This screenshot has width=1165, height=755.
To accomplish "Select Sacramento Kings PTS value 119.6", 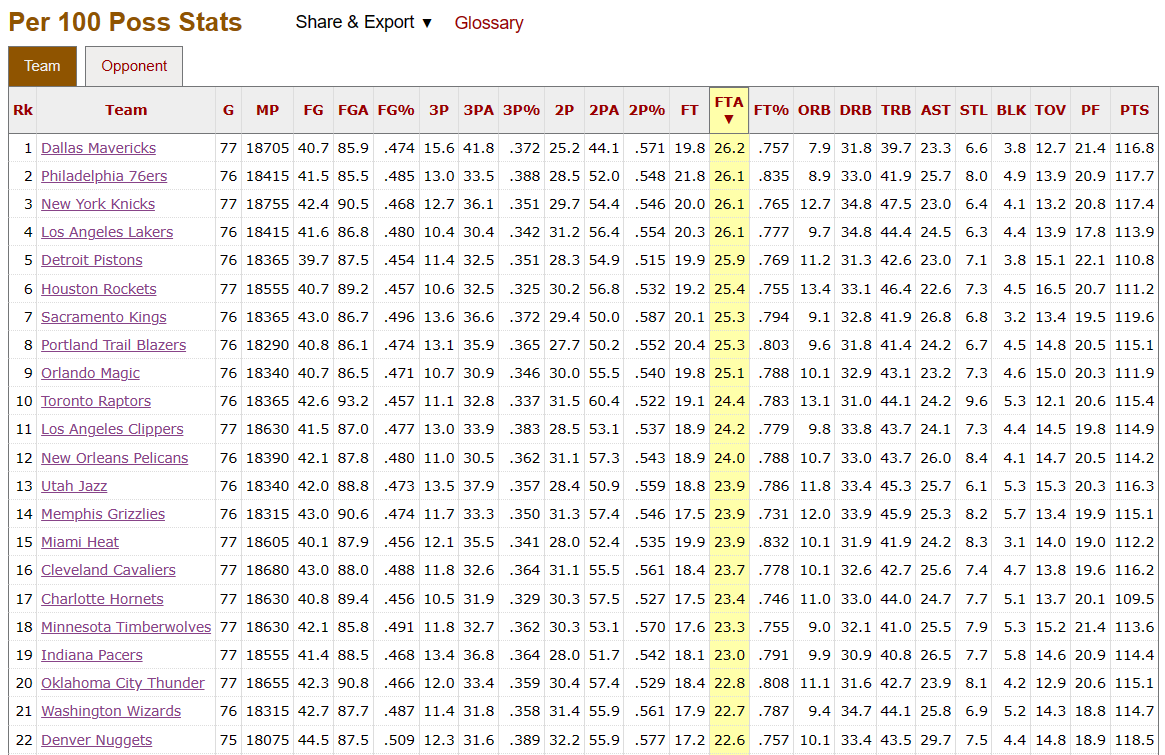I will [x=1135, y=317].
